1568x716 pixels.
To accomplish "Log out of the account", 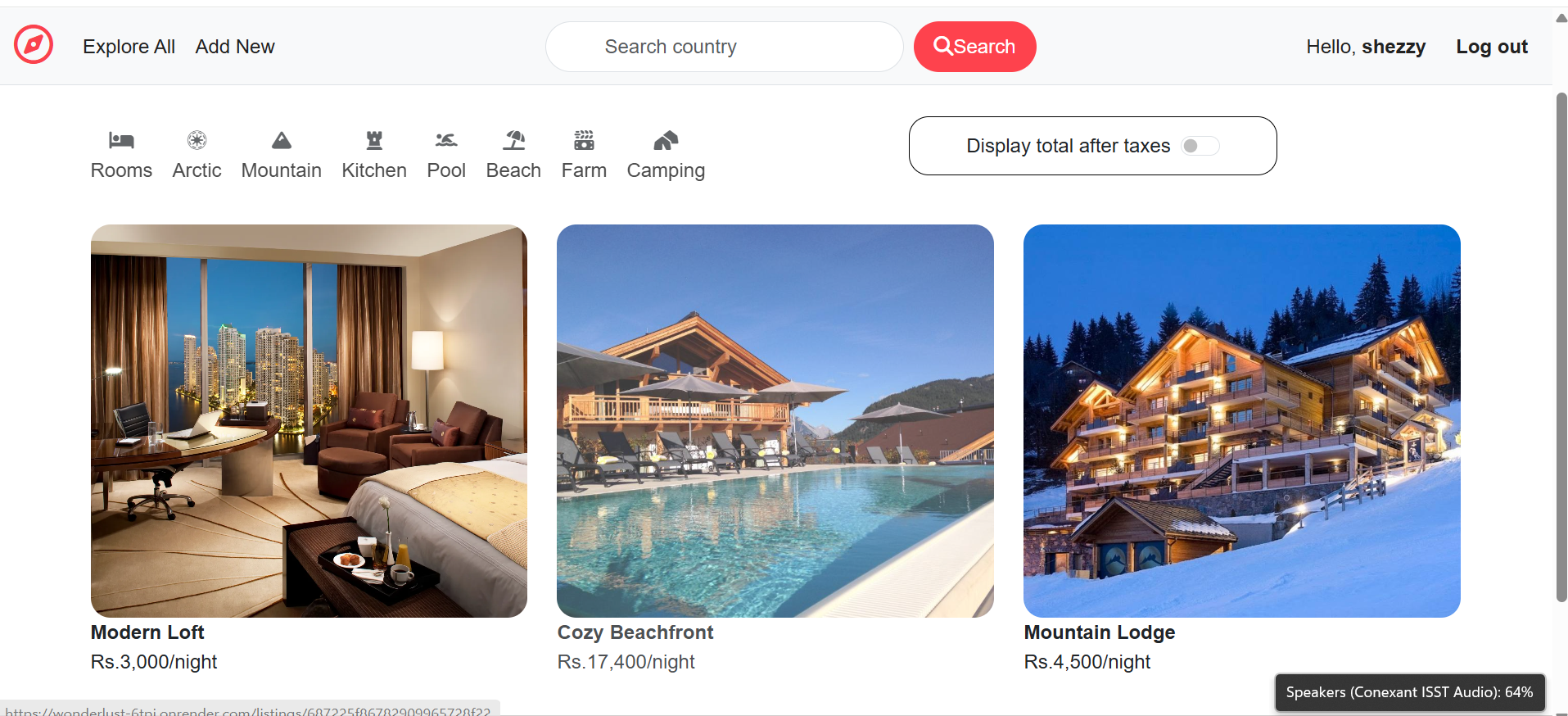I will pos(1492,47).
